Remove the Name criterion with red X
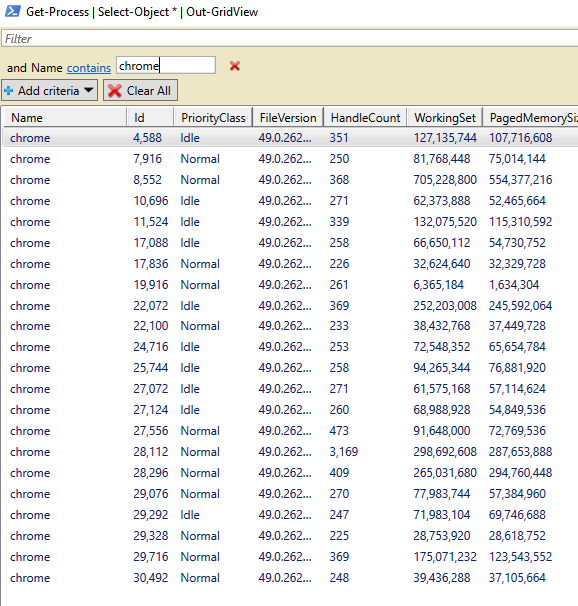The width and height of the screenshot is (578, 606). coord(235,66)
